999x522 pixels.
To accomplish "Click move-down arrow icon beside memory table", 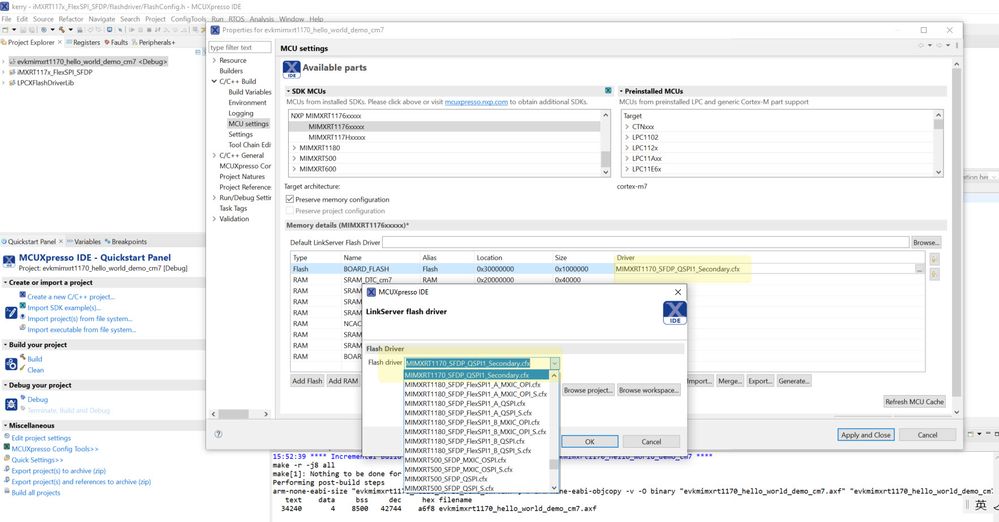I will [x=933, y=275].
